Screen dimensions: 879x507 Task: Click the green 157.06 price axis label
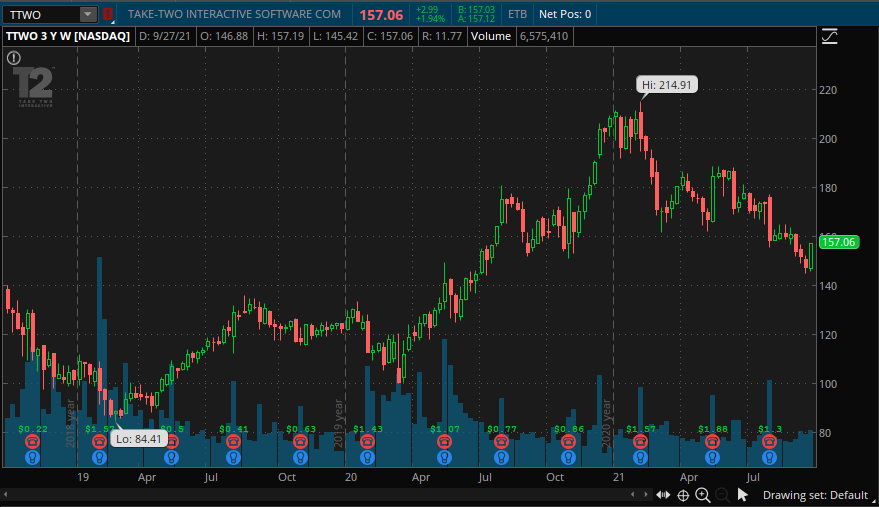pyautogui.click(x=839, y=242)
